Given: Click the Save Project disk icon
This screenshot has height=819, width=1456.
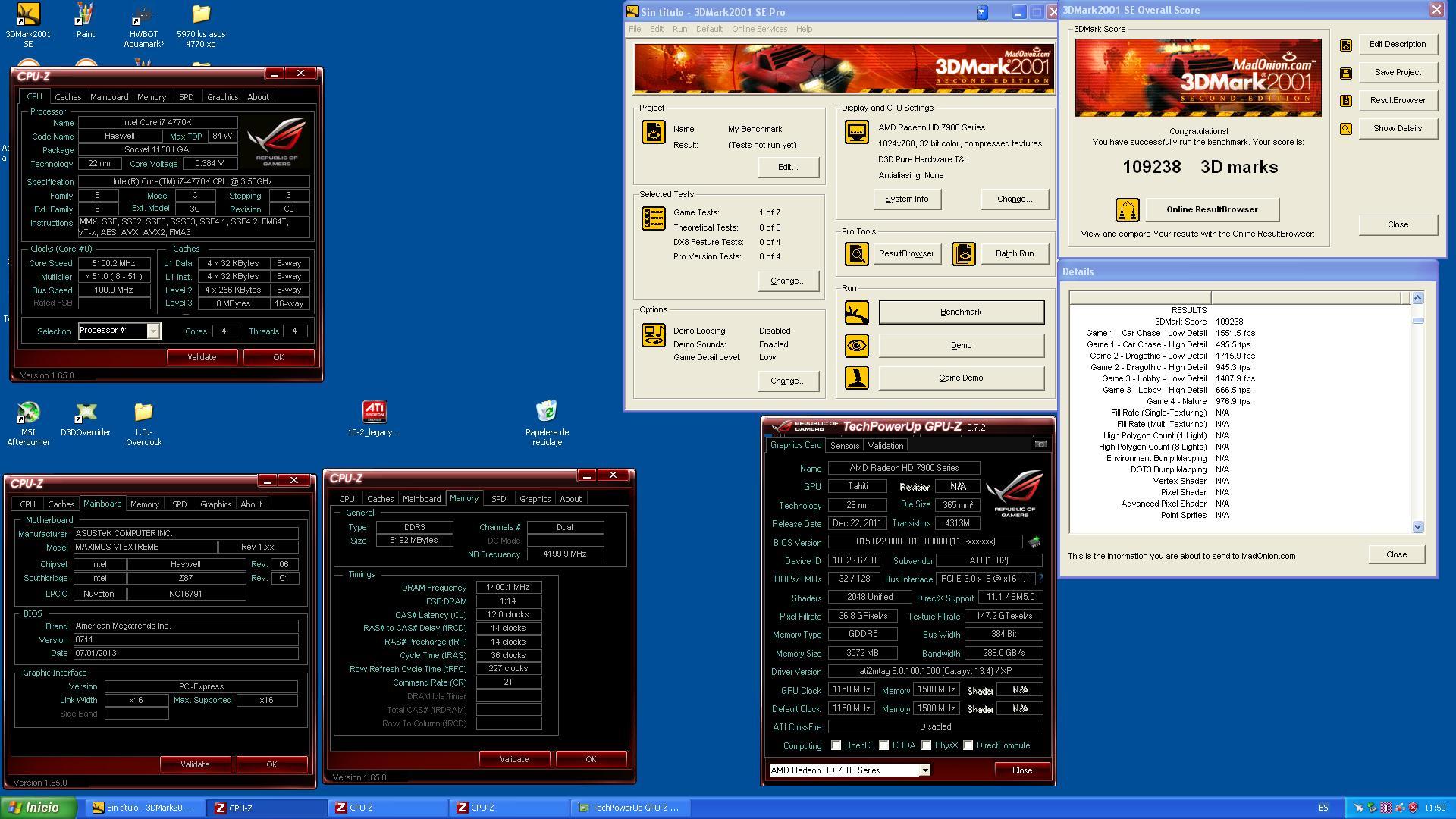Looking at the screenshot, I should click(1346, 73).
